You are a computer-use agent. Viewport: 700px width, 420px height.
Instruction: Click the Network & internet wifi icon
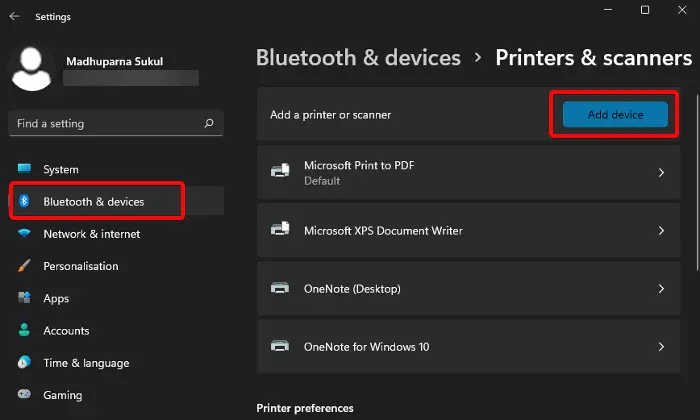24,234
